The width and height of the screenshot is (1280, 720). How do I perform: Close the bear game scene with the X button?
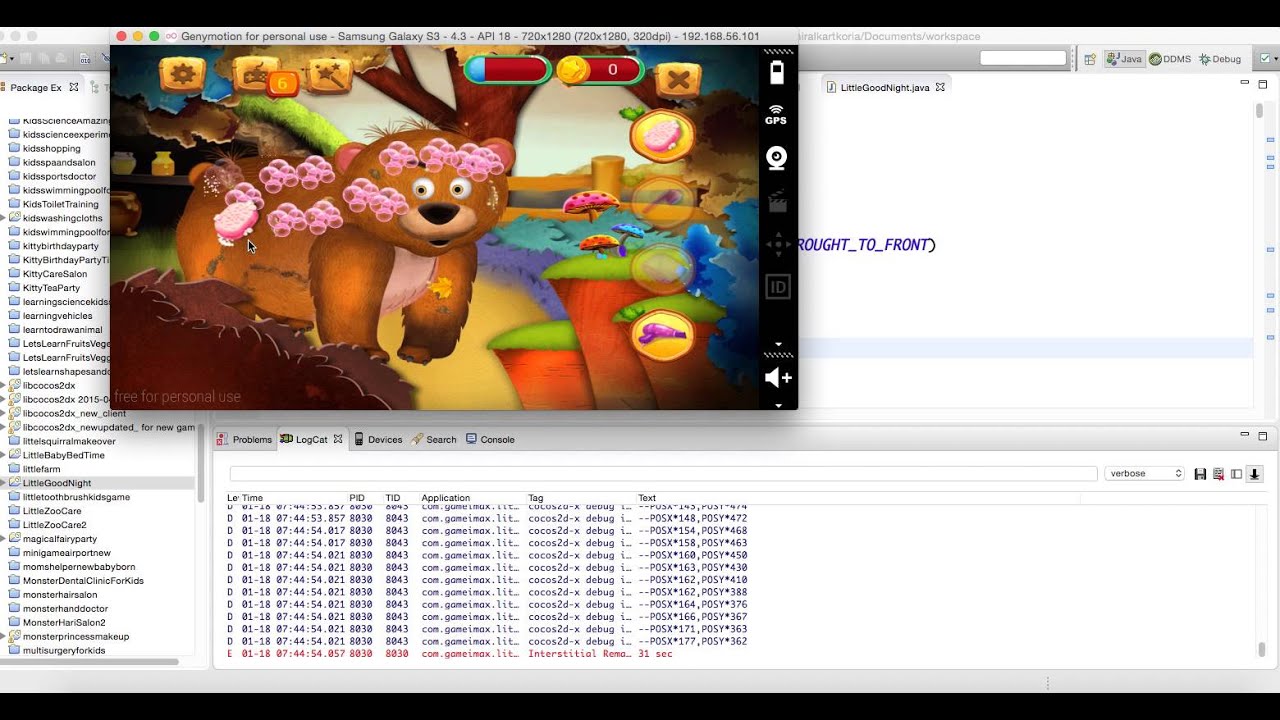[678, 79]
